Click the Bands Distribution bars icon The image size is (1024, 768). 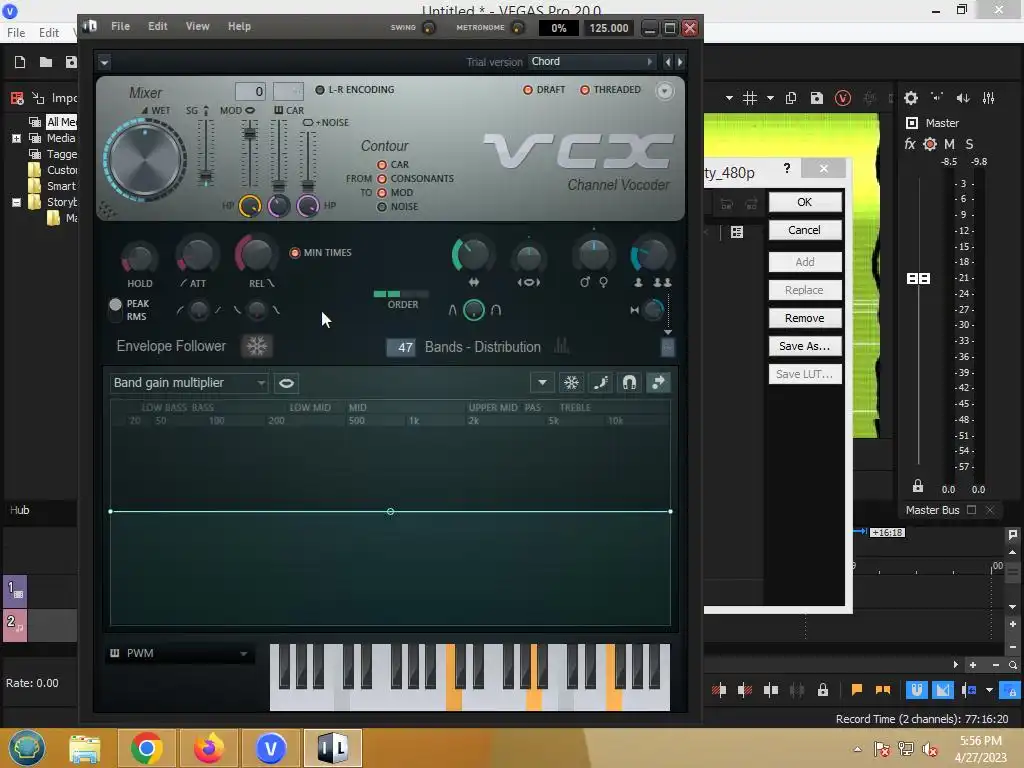562,346
